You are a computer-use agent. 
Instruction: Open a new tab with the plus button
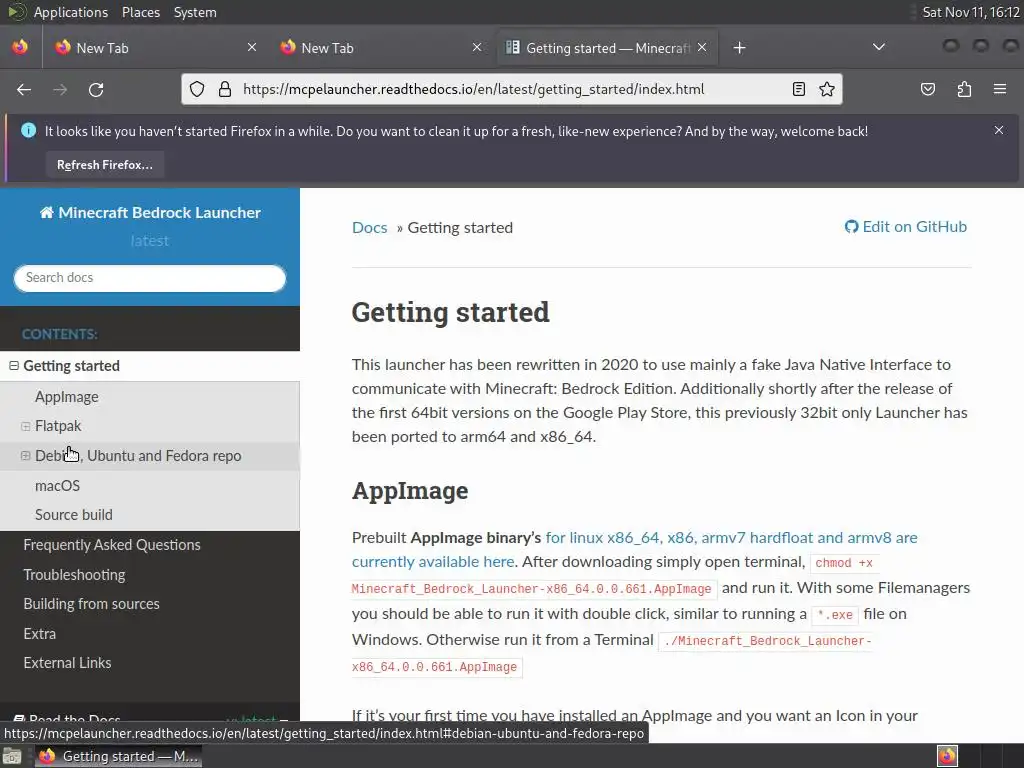point(739,48)
